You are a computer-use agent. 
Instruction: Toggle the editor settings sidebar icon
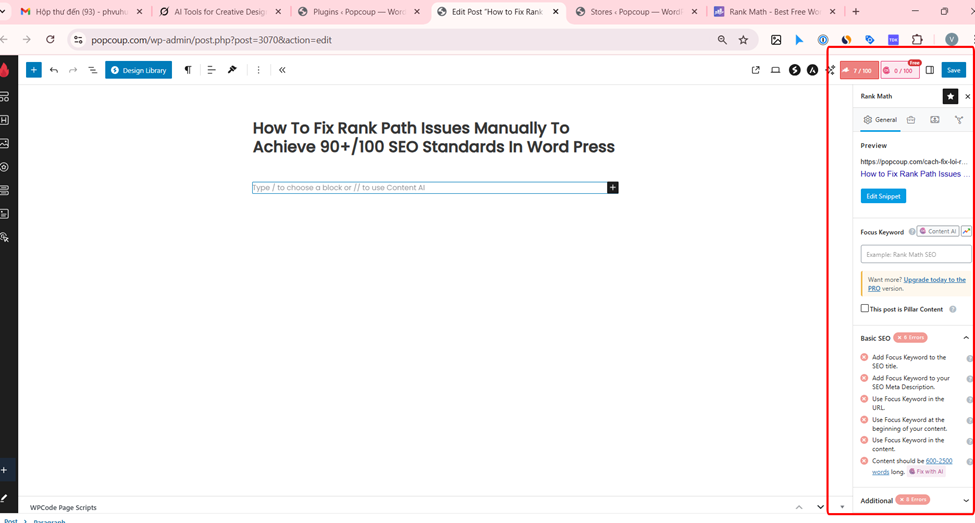[x=930, y=70]
